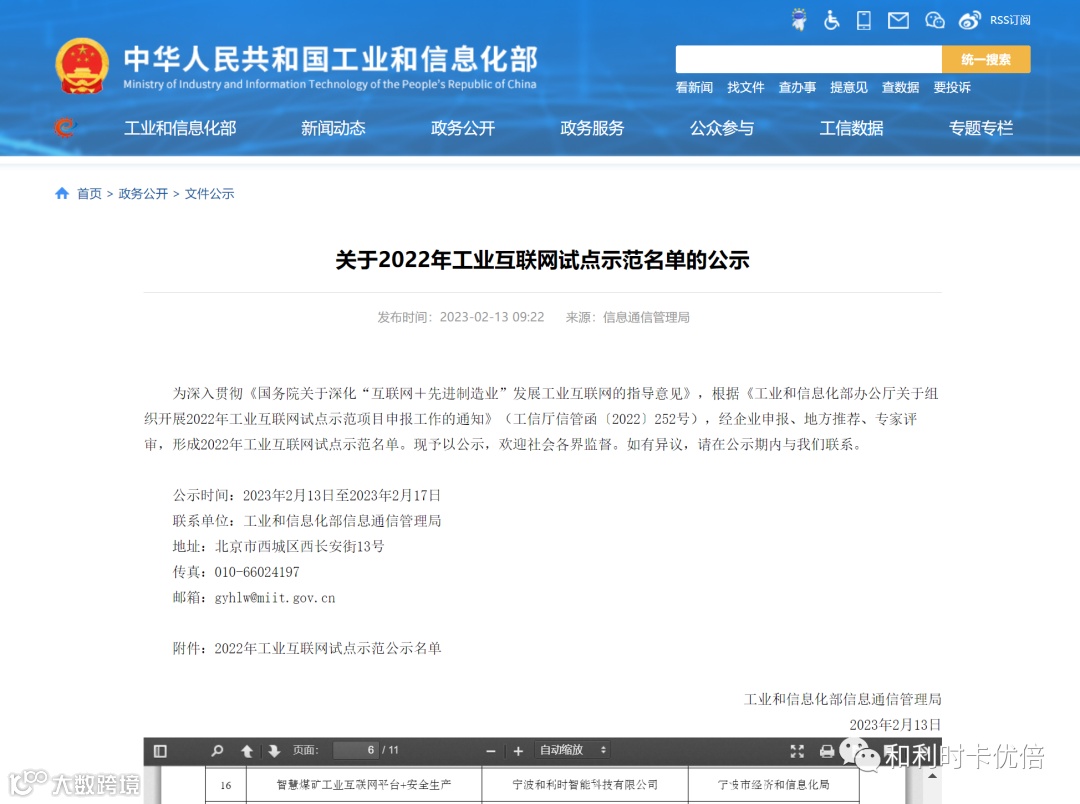1080x804 pixels.
Task: Open the email envelope icon
Action: tap(898, 21)
